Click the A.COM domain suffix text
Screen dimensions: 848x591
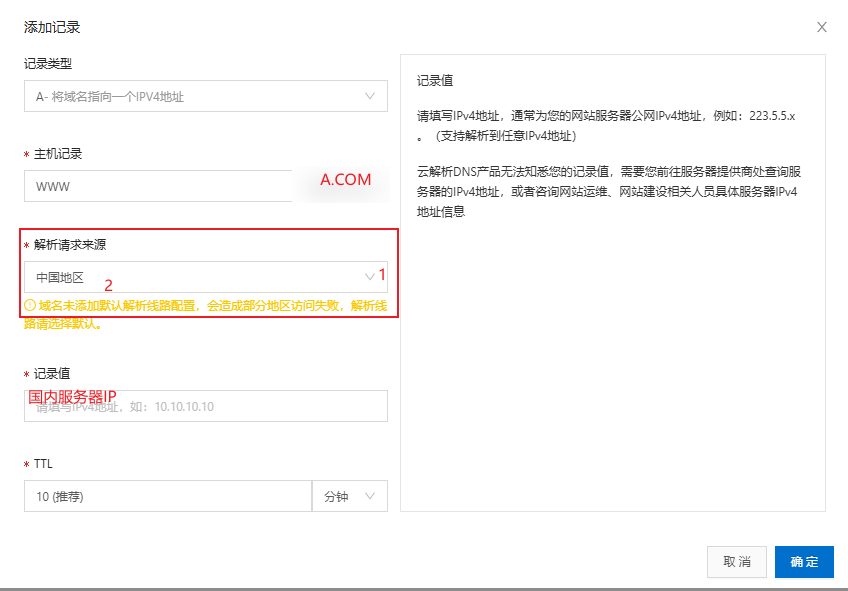[345, 180]
